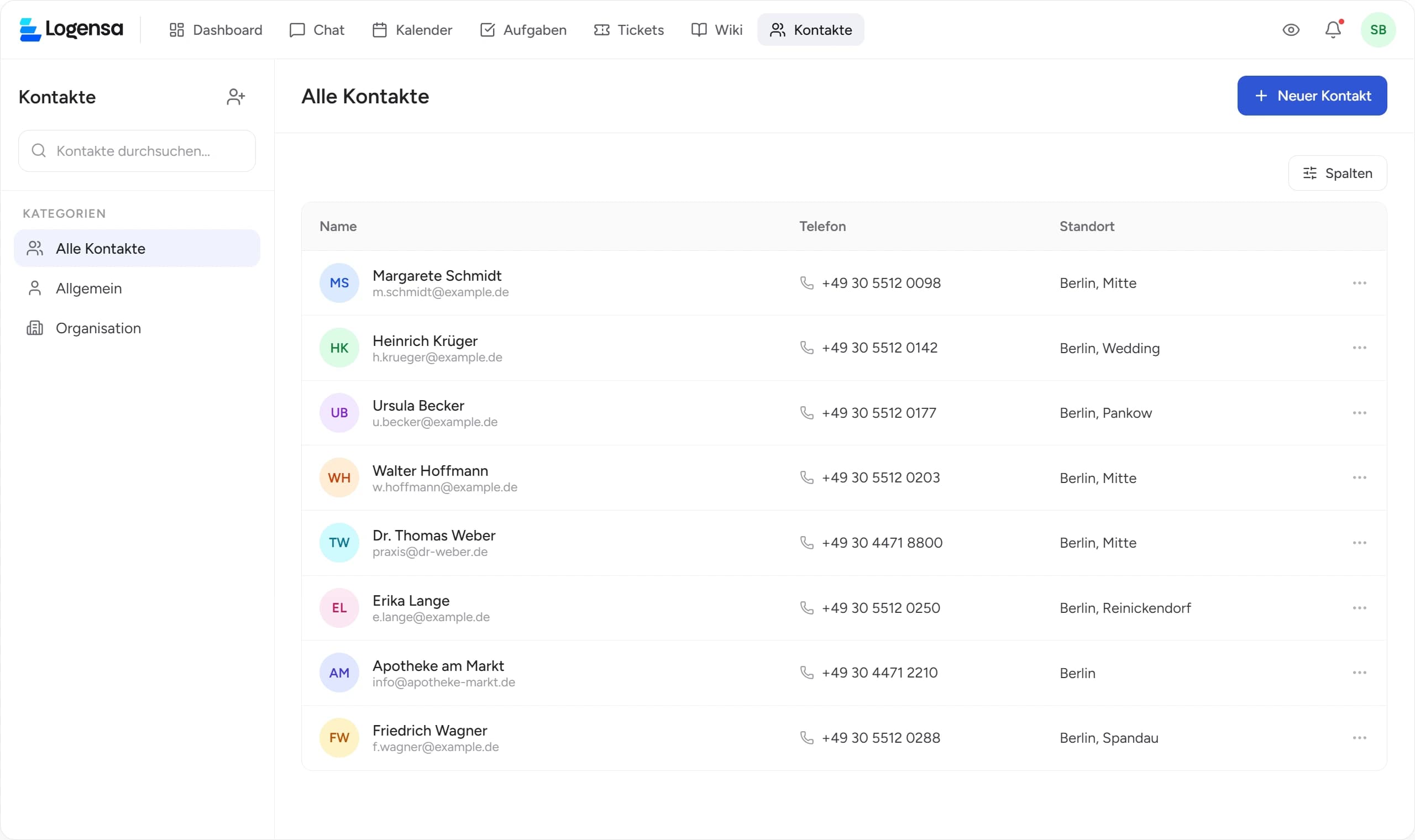Click the Telefon column header
This screenshot has height=840, width=1415.
pyautogui.click(x=822, y=227)
